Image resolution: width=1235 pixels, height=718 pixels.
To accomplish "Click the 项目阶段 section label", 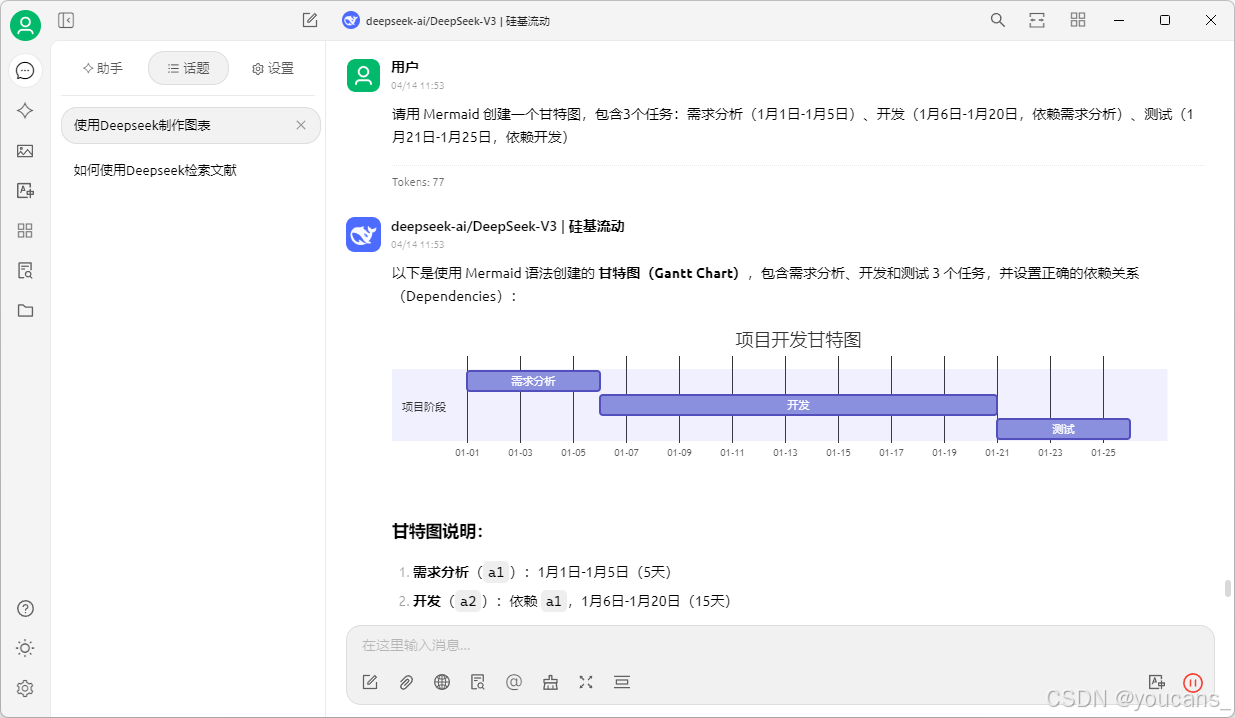I will pos(424,407).
